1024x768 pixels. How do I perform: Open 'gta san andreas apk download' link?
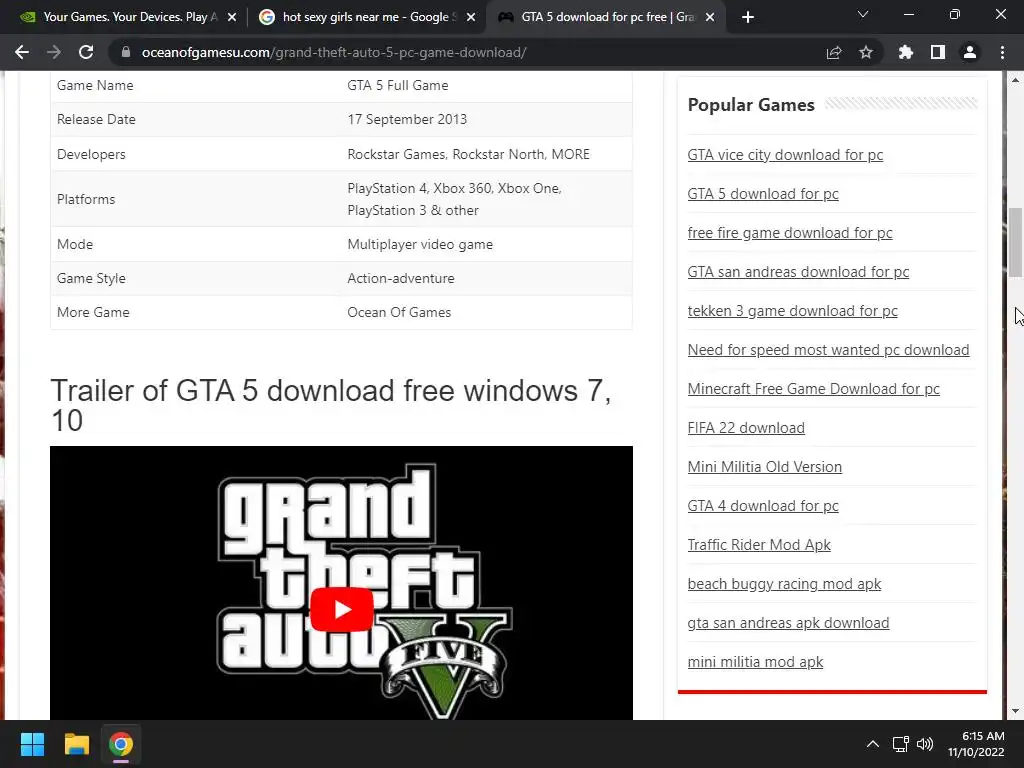(x=788, y=623)
